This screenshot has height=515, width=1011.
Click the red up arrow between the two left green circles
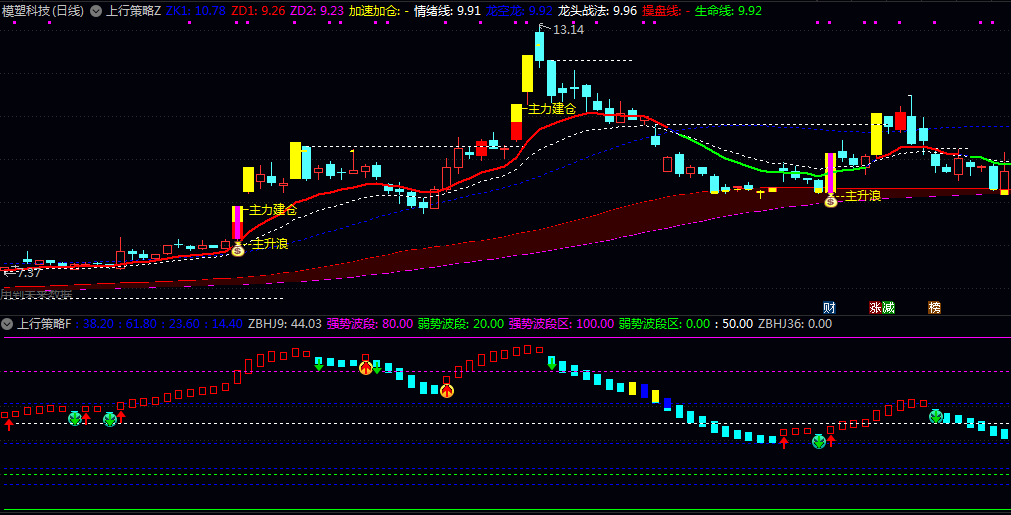tap(86, 419)
